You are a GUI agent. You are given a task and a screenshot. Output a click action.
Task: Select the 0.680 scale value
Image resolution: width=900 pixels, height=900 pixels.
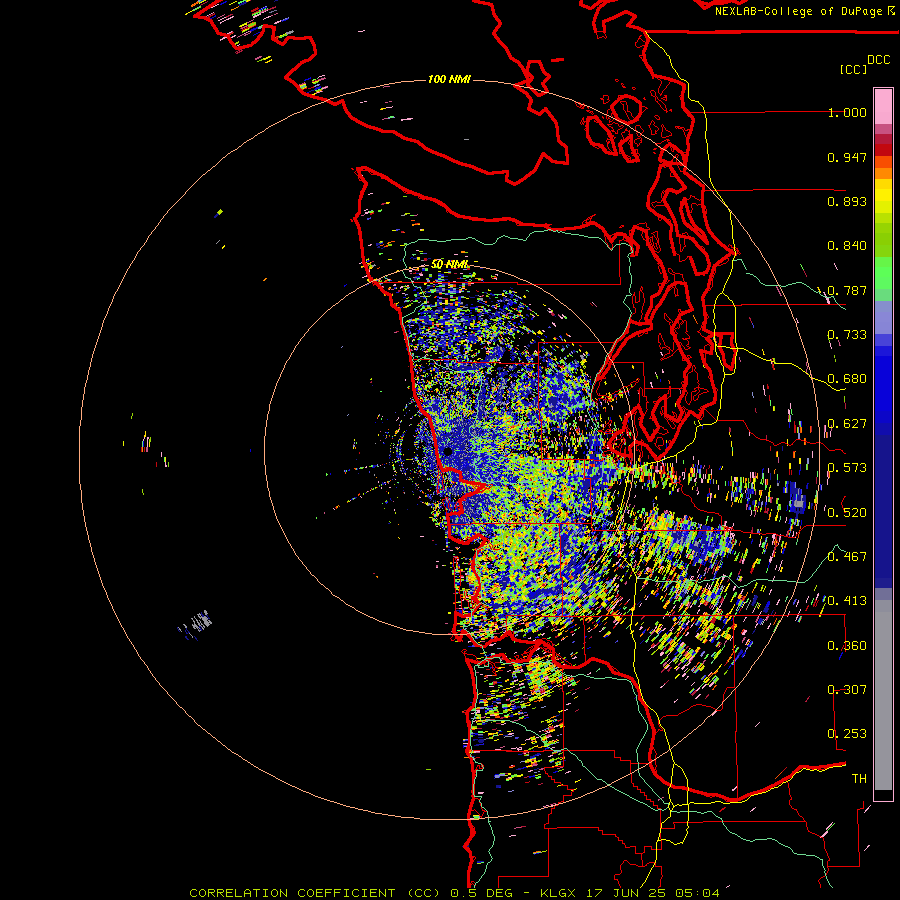coord(847,379)
